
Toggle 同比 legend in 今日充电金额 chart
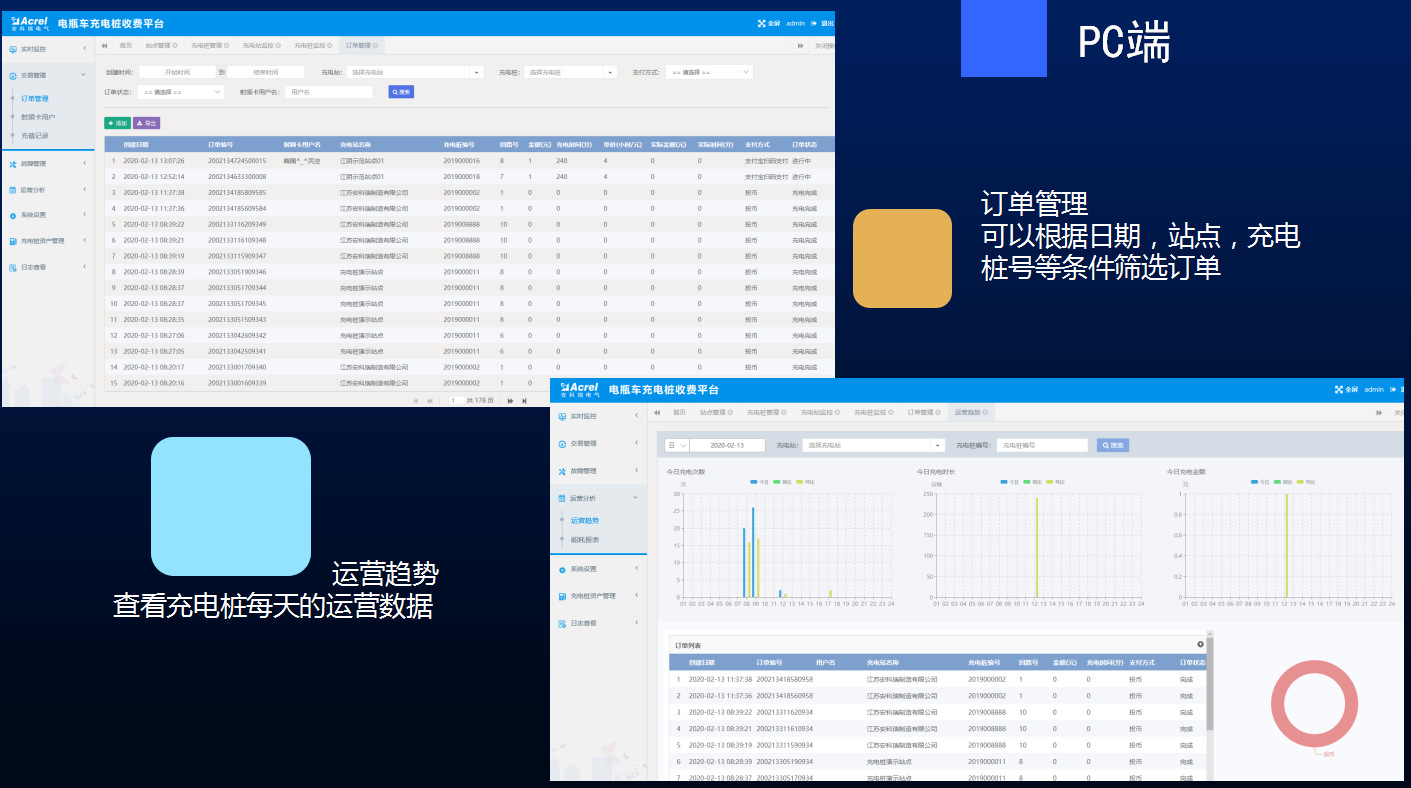pyautogui.click(x=1284, y=482)
